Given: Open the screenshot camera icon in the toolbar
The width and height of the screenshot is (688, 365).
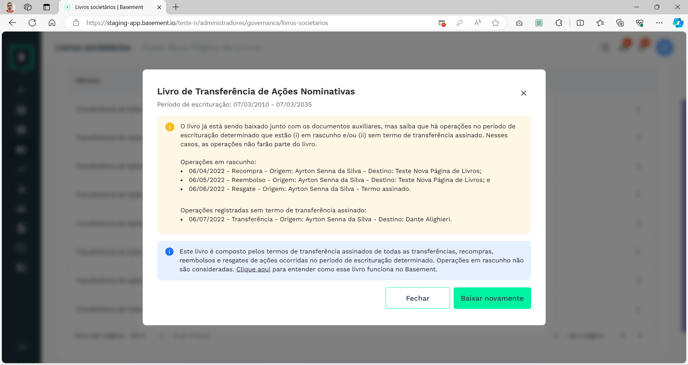Looking at the screenshot, I should point(519,23).
